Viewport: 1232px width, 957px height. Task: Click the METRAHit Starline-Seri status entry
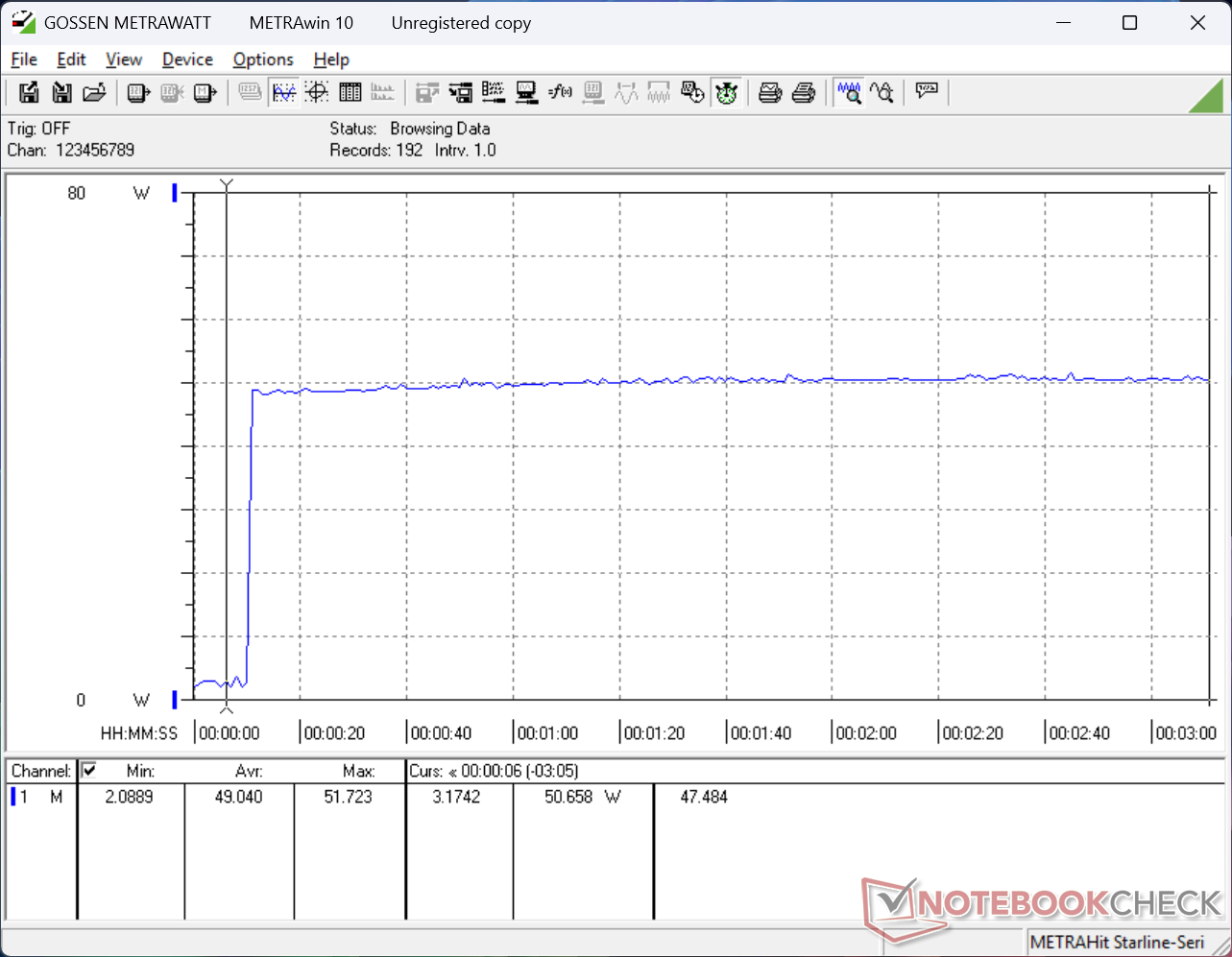point(1116,942)
